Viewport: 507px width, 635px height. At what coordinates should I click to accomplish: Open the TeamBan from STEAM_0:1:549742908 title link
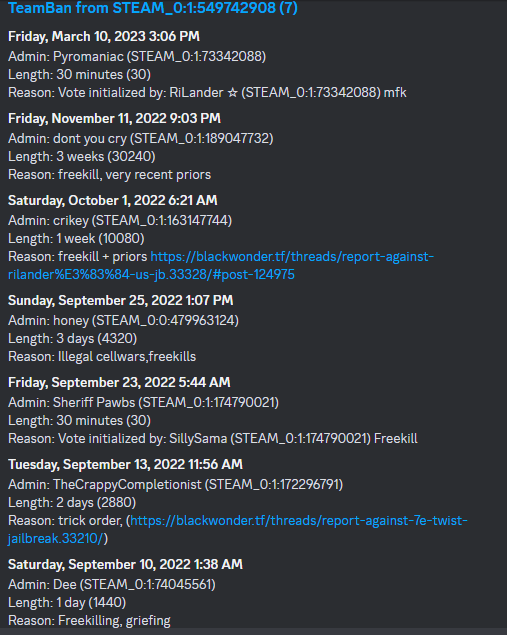[x=153, y=8]
